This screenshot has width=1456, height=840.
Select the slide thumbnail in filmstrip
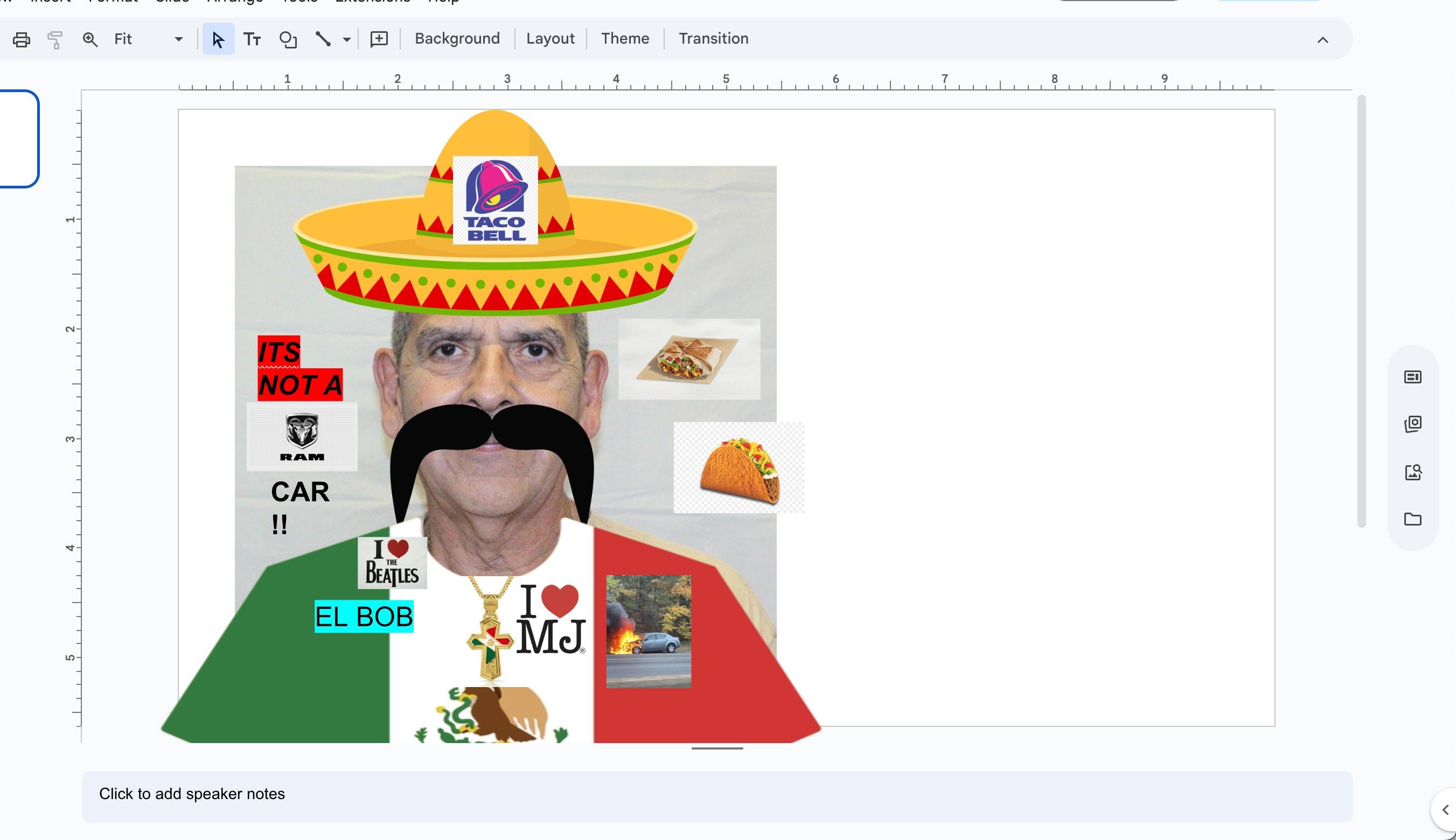pos(17,138)
